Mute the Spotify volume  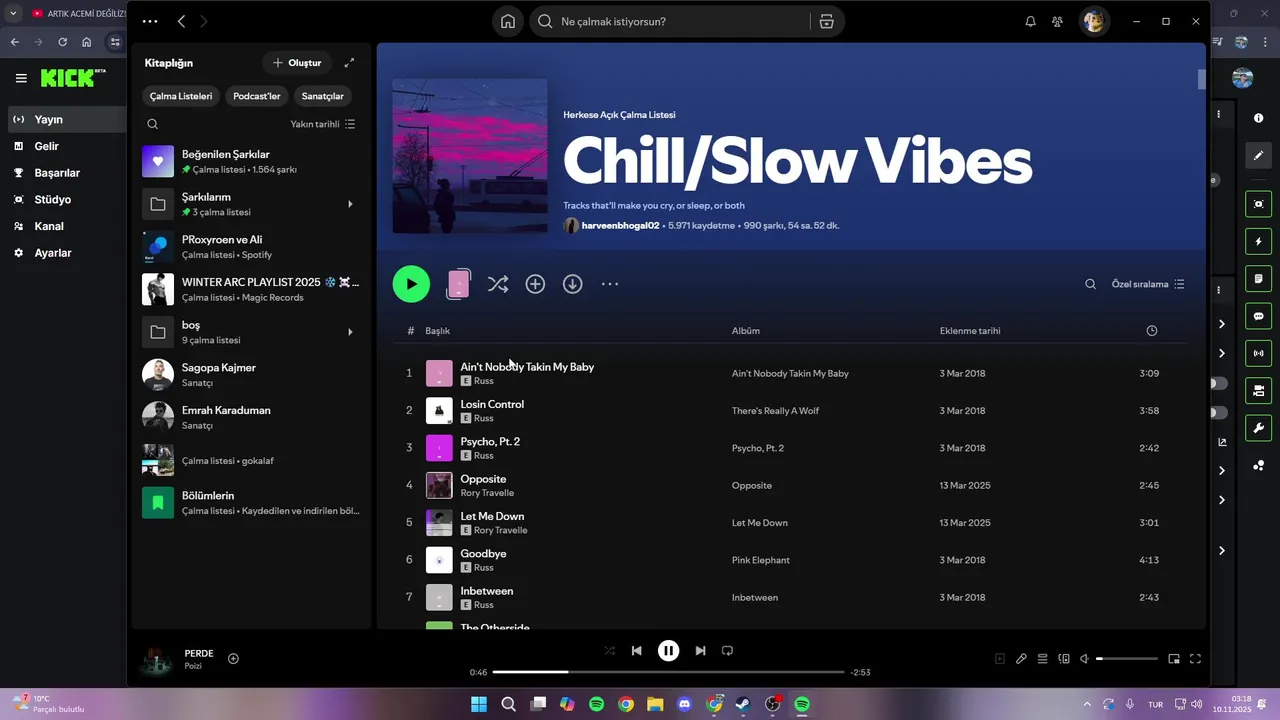1085,659
